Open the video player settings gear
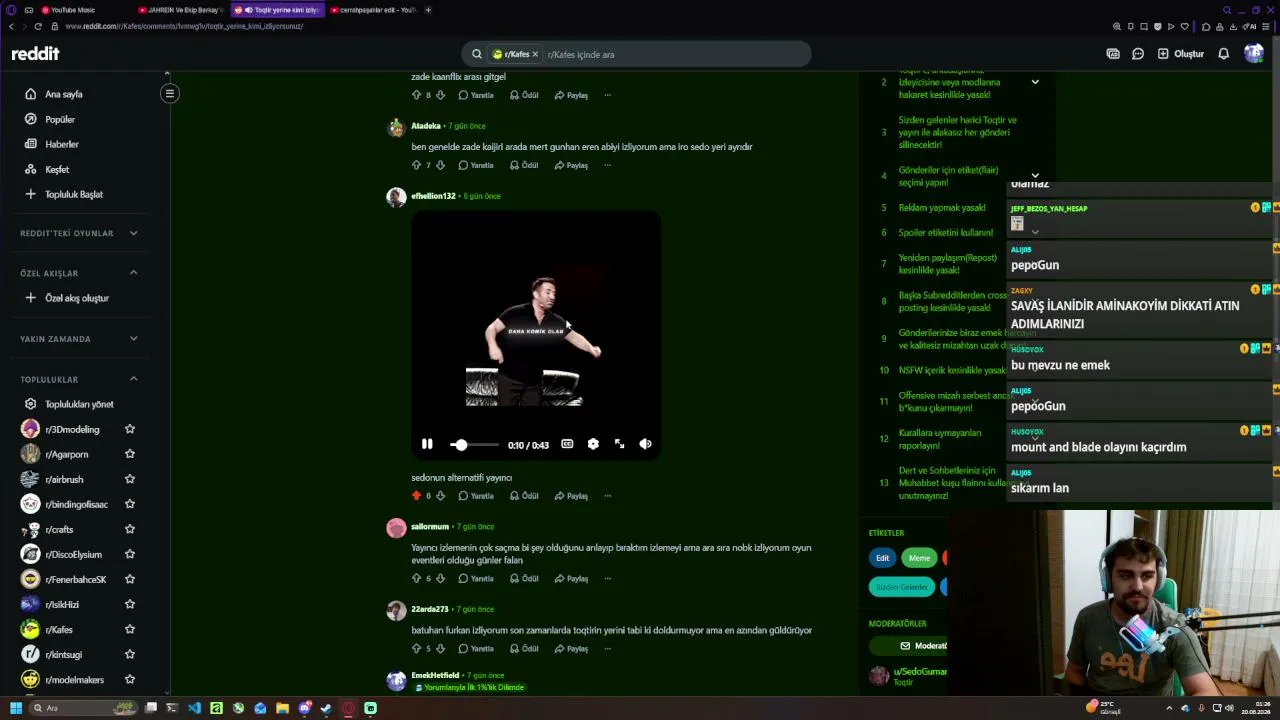1280x720 pixels. (593, 444)
